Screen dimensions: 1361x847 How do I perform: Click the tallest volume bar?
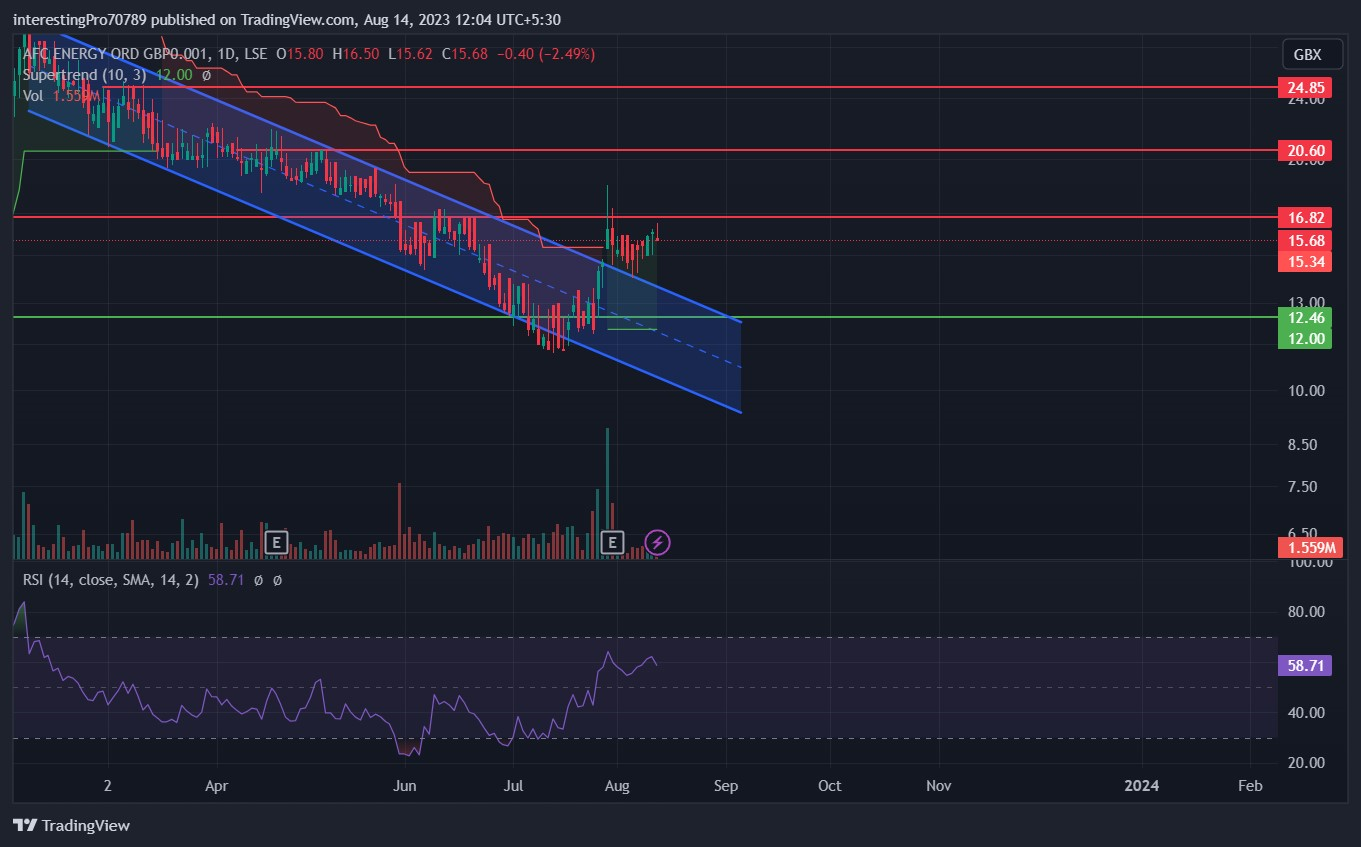tap(607, 493)
